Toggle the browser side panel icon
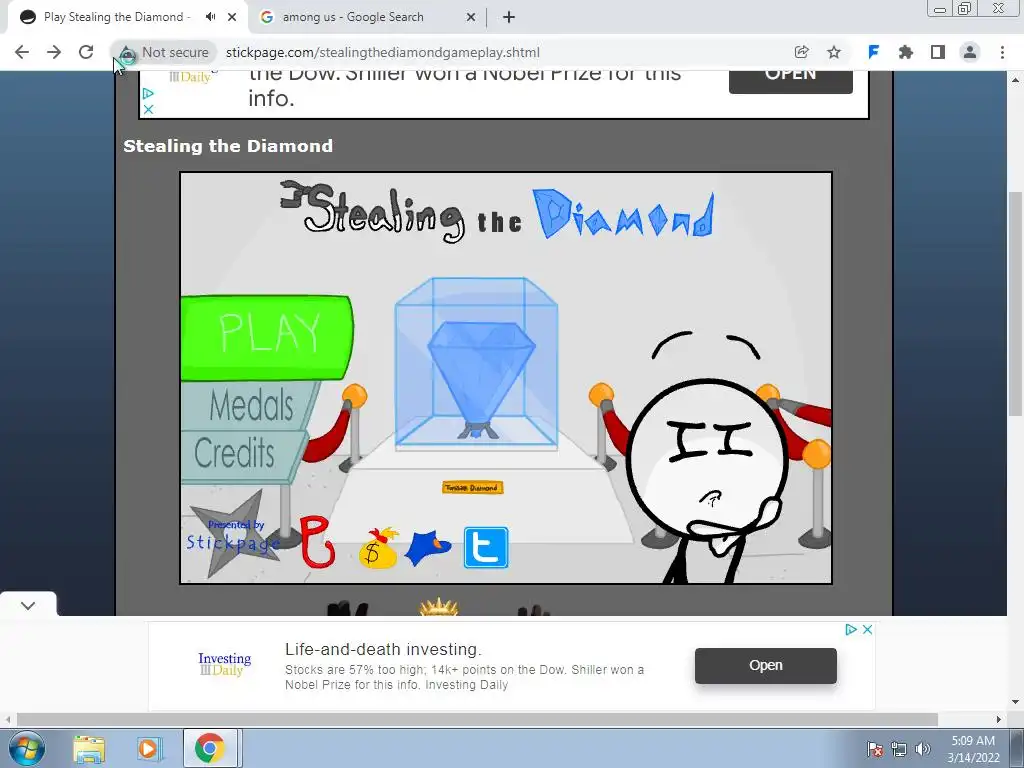This screenshot has width=1024, height=768. (938, 52)
